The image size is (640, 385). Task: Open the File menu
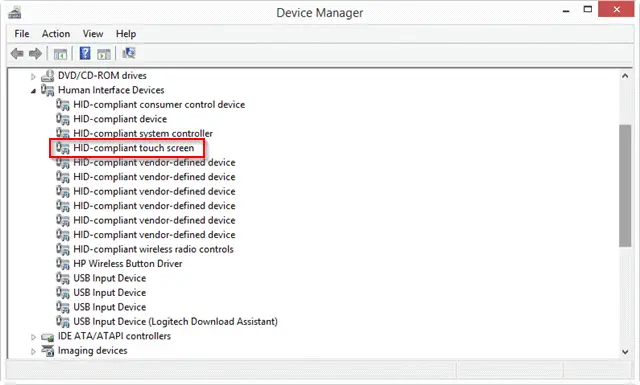22,34
